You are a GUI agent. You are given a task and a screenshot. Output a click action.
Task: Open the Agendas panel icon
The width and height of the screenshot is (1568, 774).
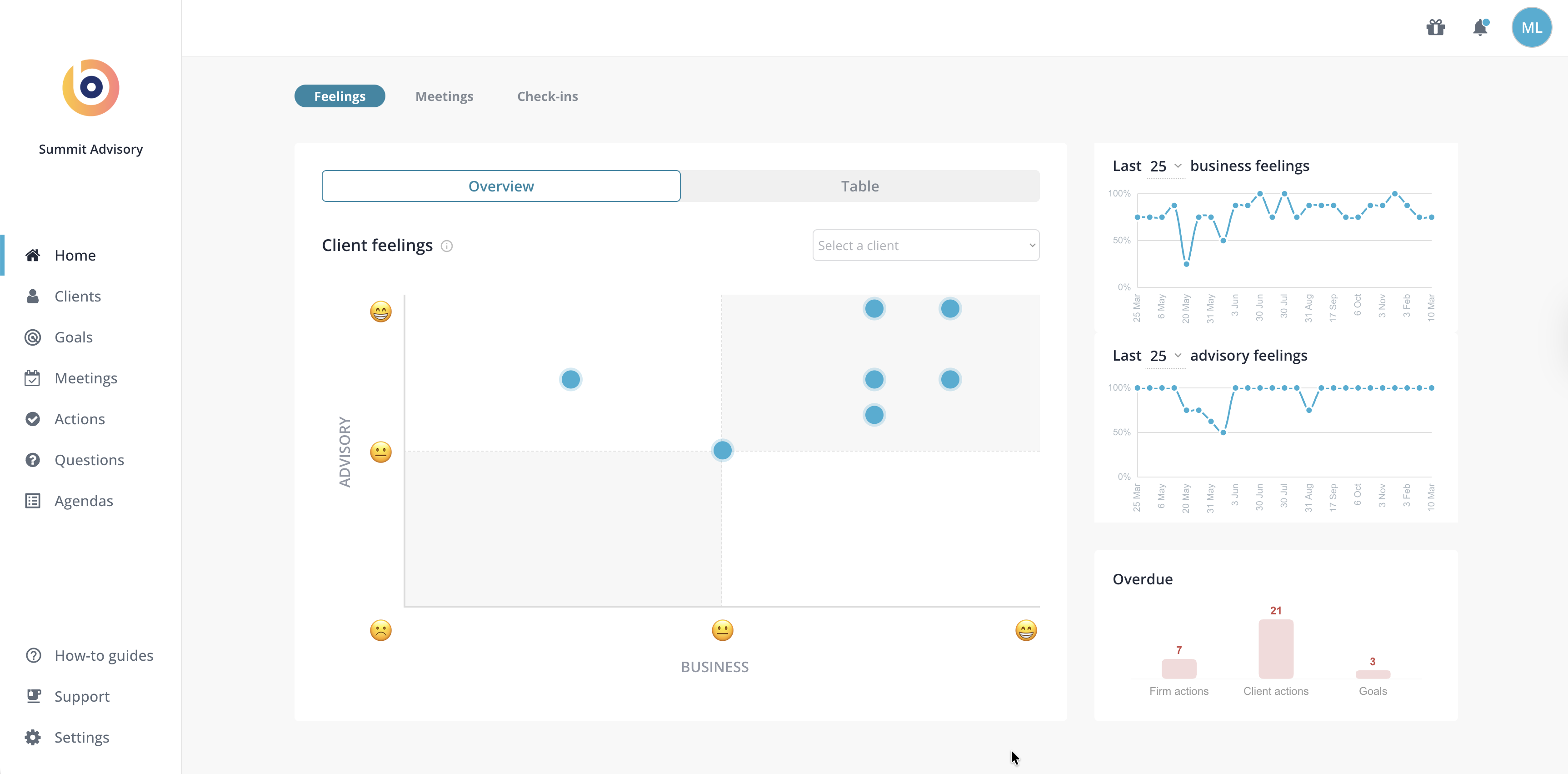[34, 501]
